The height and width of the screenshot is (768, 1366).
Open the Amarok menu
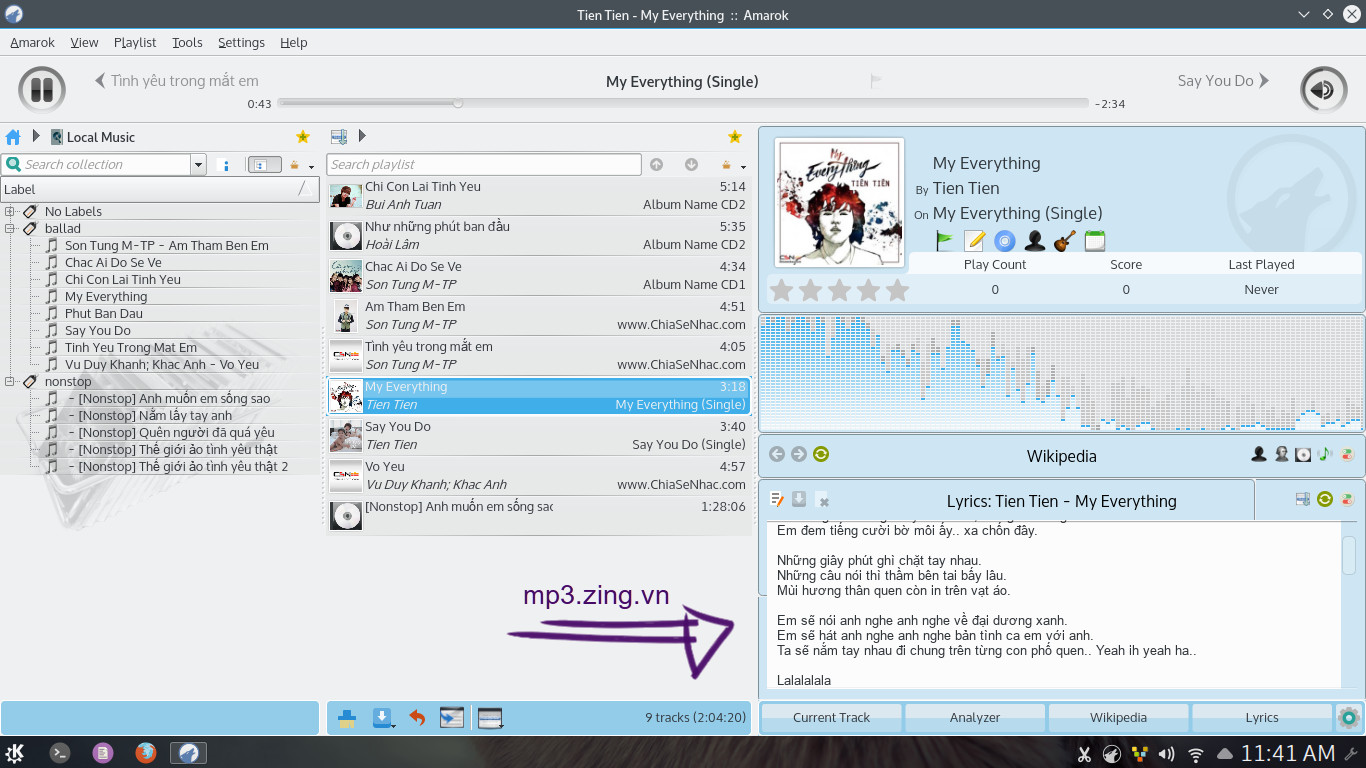click(32, 42)
